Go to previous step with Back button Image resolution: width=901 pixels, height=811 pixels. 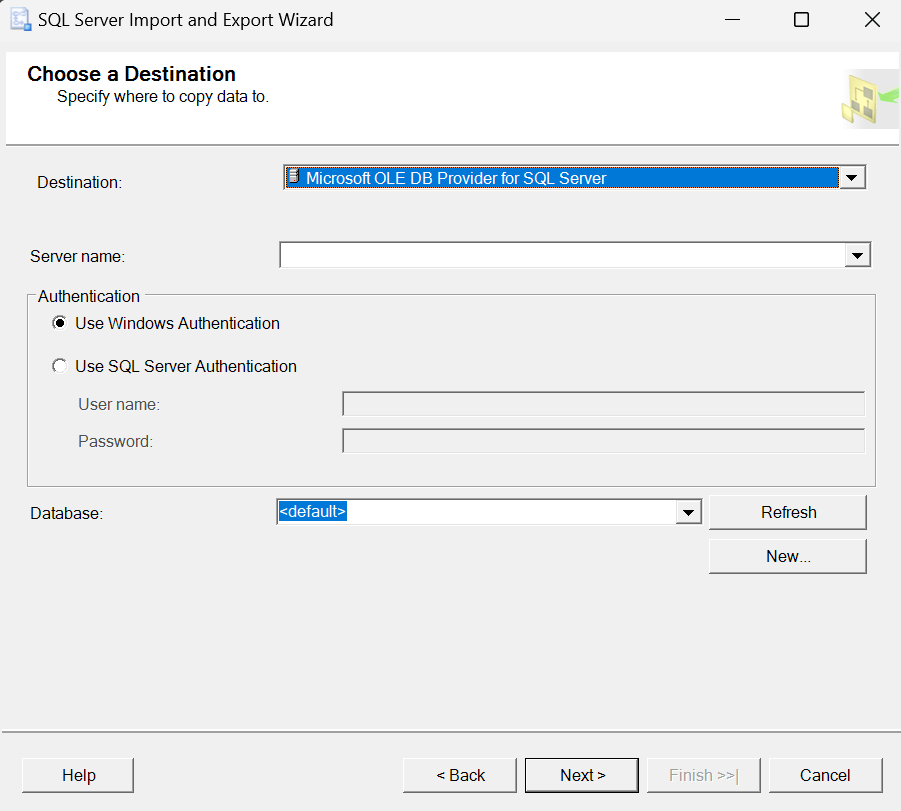(460, 775)
